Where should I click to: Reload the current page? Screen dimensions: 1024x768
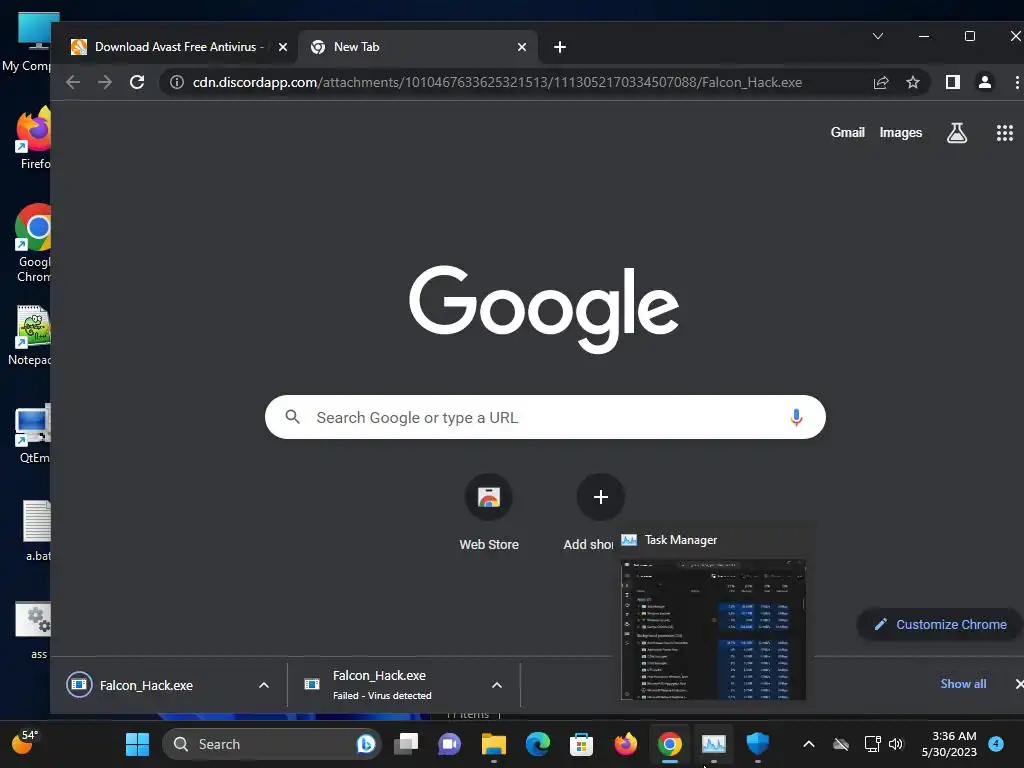[x=136, y=82]
